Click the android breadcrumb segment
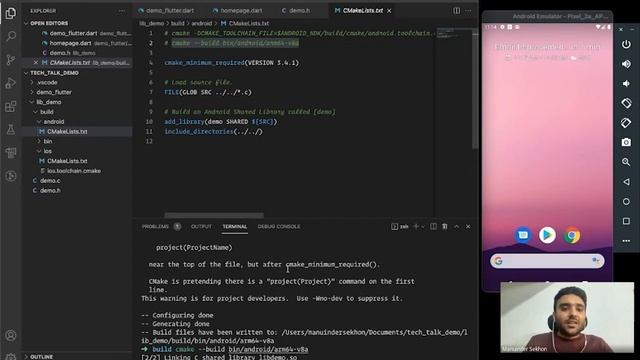Viewport: 640px width, 360px height. tap(202, 23)
